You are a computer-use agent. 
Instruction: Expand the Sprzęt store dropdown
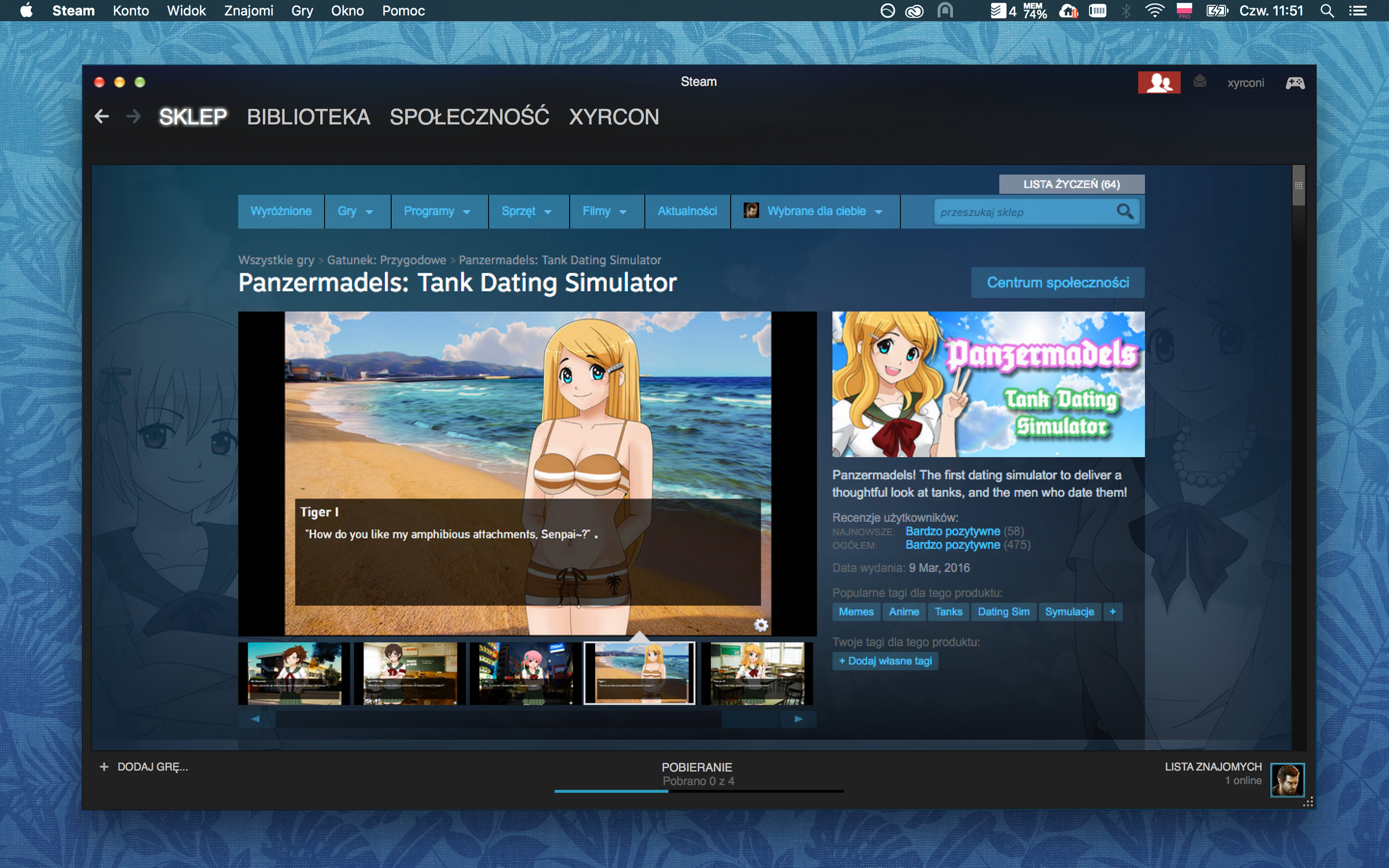tap(528, 212)
